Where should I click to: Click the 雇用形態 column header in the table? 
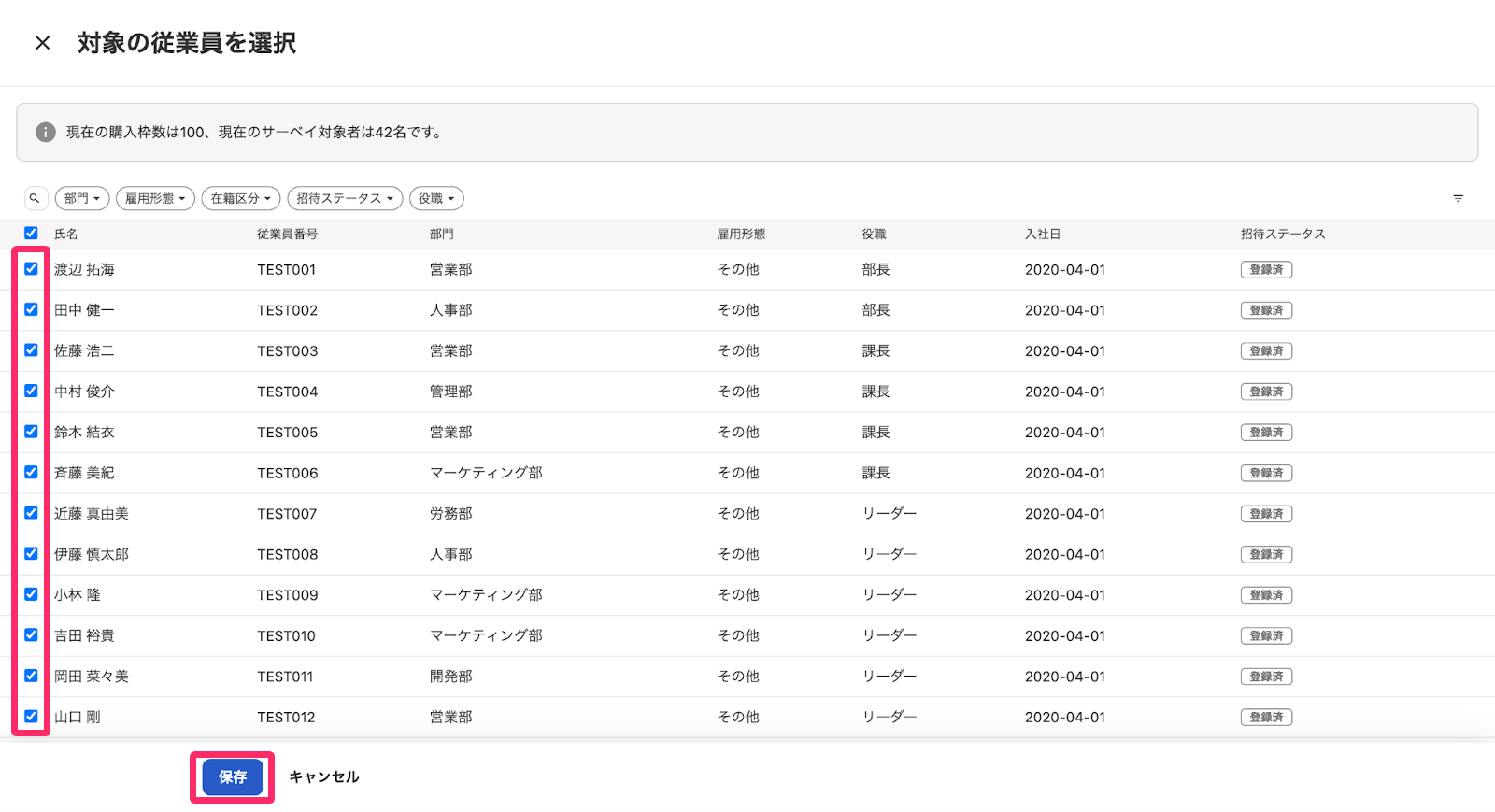tap(742, 234)
